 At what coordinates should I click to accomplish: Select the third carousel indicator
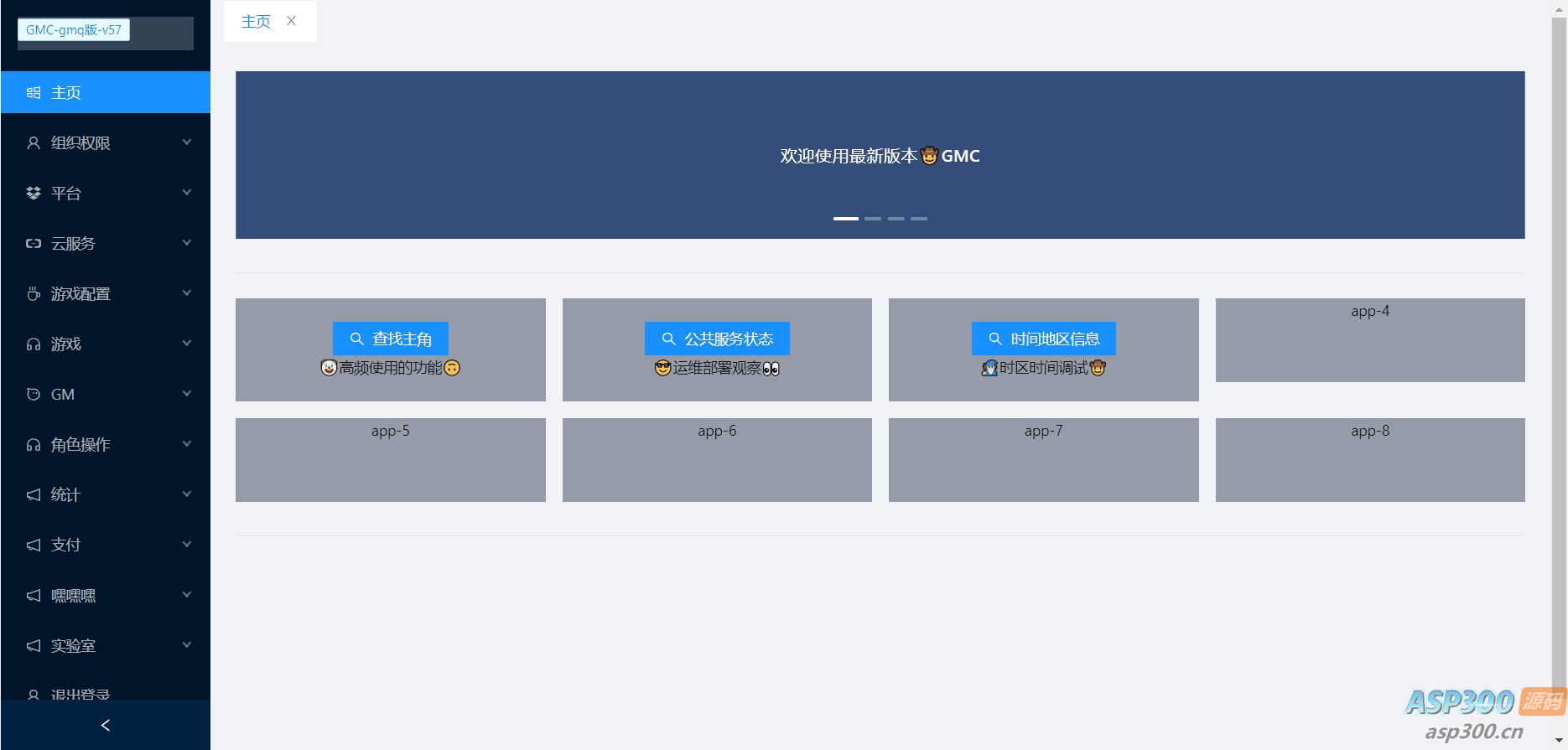(896, 218)
